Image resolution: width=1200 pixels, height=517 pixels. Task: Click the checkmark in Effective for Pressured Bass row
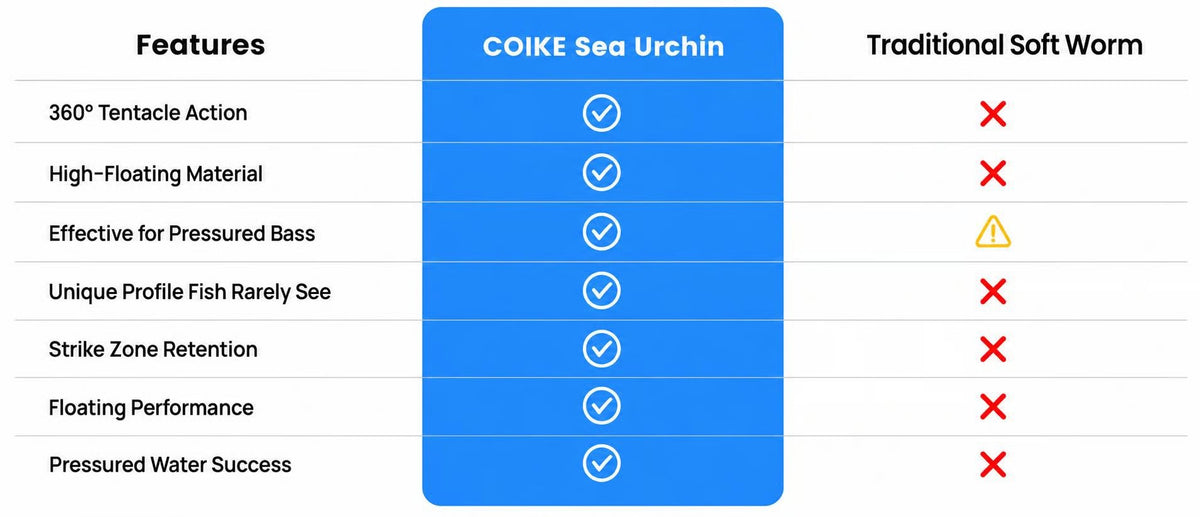click(601, 232)
